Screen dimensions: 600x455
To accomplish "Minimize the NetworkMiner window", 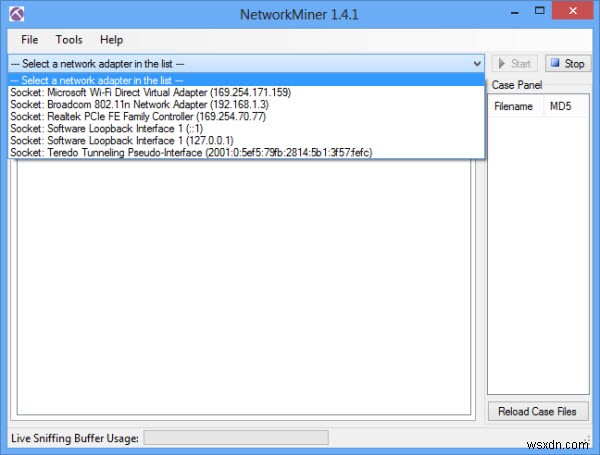I will [515, 13].
